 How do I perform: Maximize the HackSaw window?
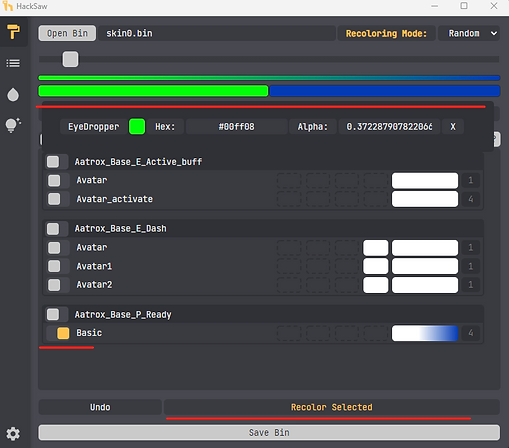tap(464, 6)
